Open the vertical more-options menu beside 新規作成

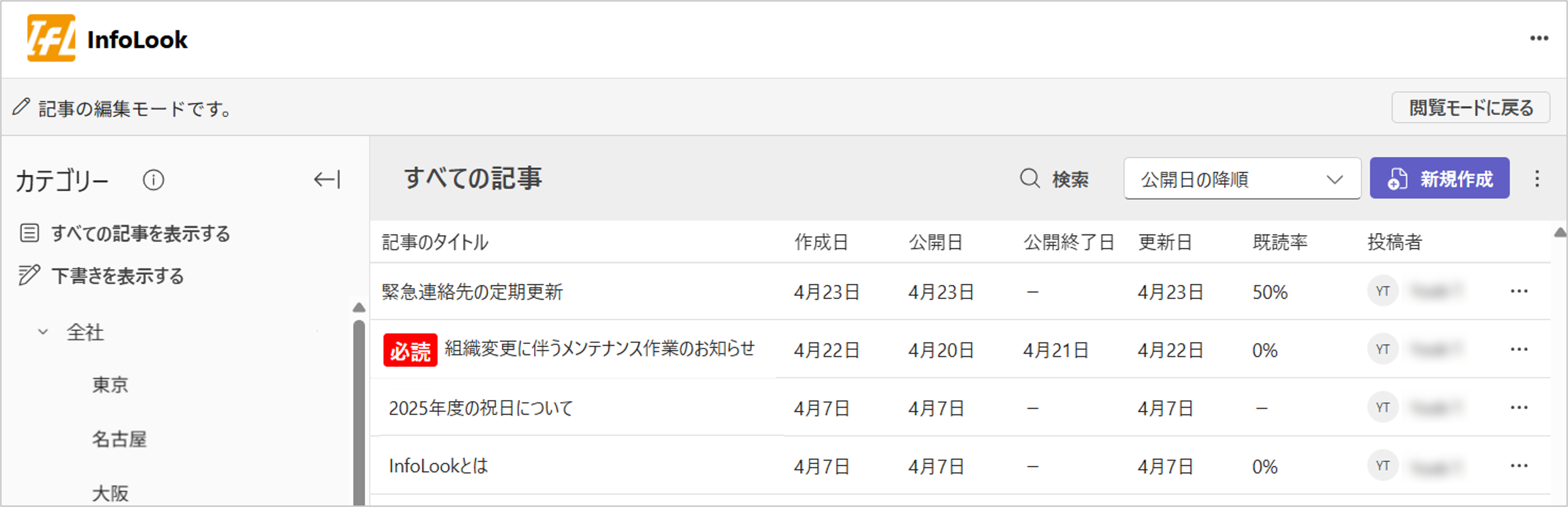click(x=1537, y=179)
